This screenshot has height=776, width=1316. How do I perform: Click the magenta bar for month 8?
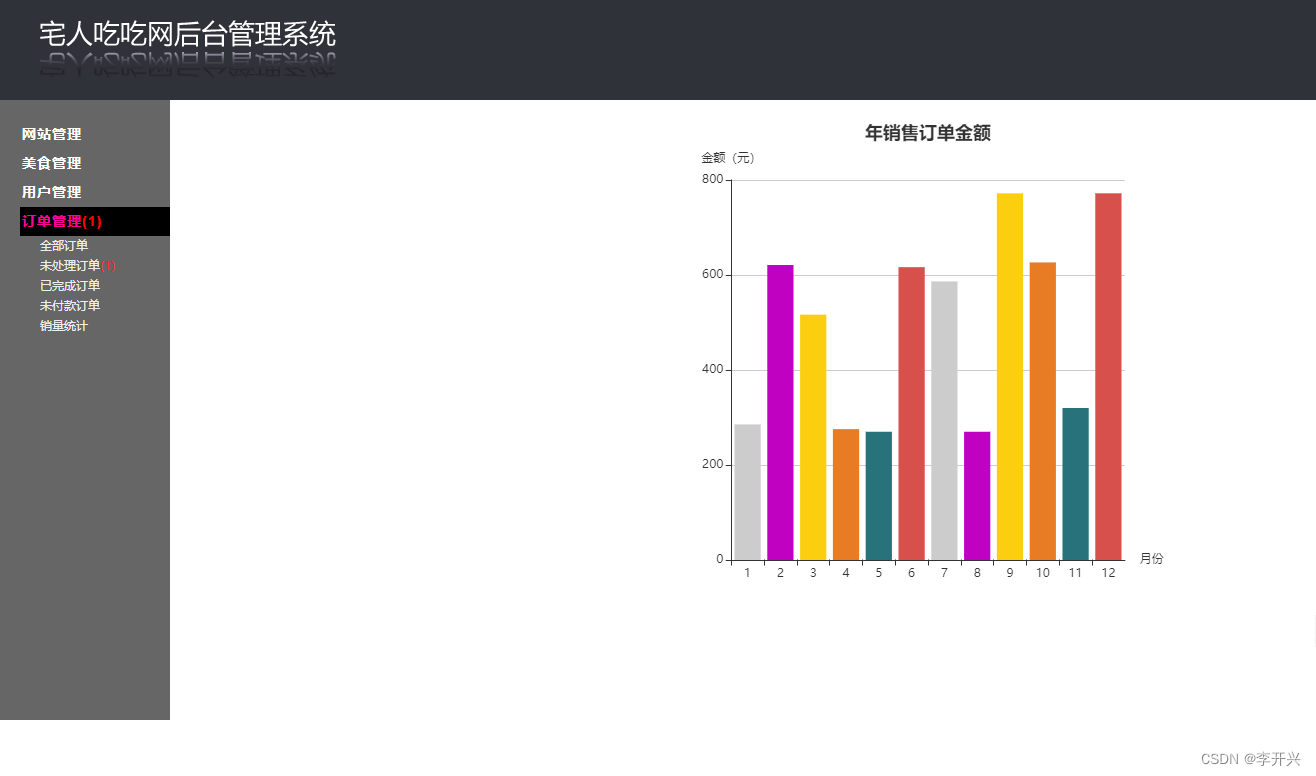coord(977,496)
